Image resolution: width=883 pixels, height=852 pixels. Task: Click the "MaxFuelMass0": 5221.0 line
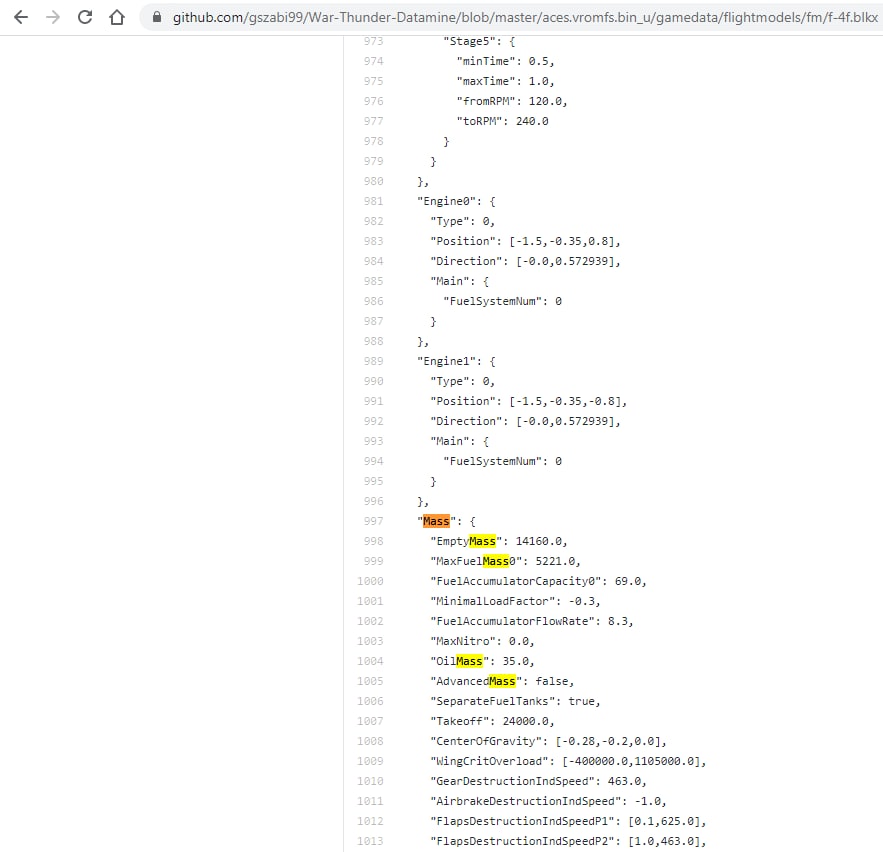(505, 561)
